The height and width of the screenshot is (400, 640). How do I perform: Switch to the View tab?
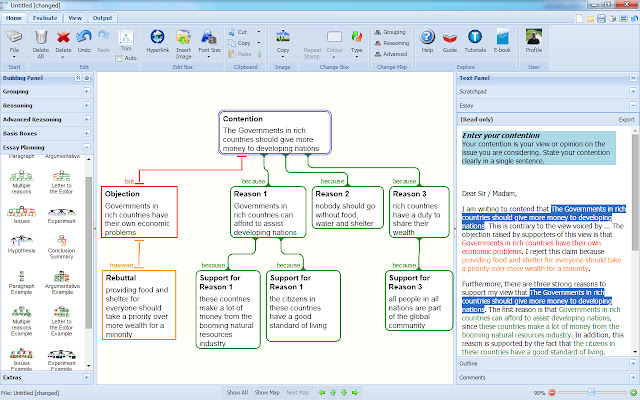coord(75,18)
